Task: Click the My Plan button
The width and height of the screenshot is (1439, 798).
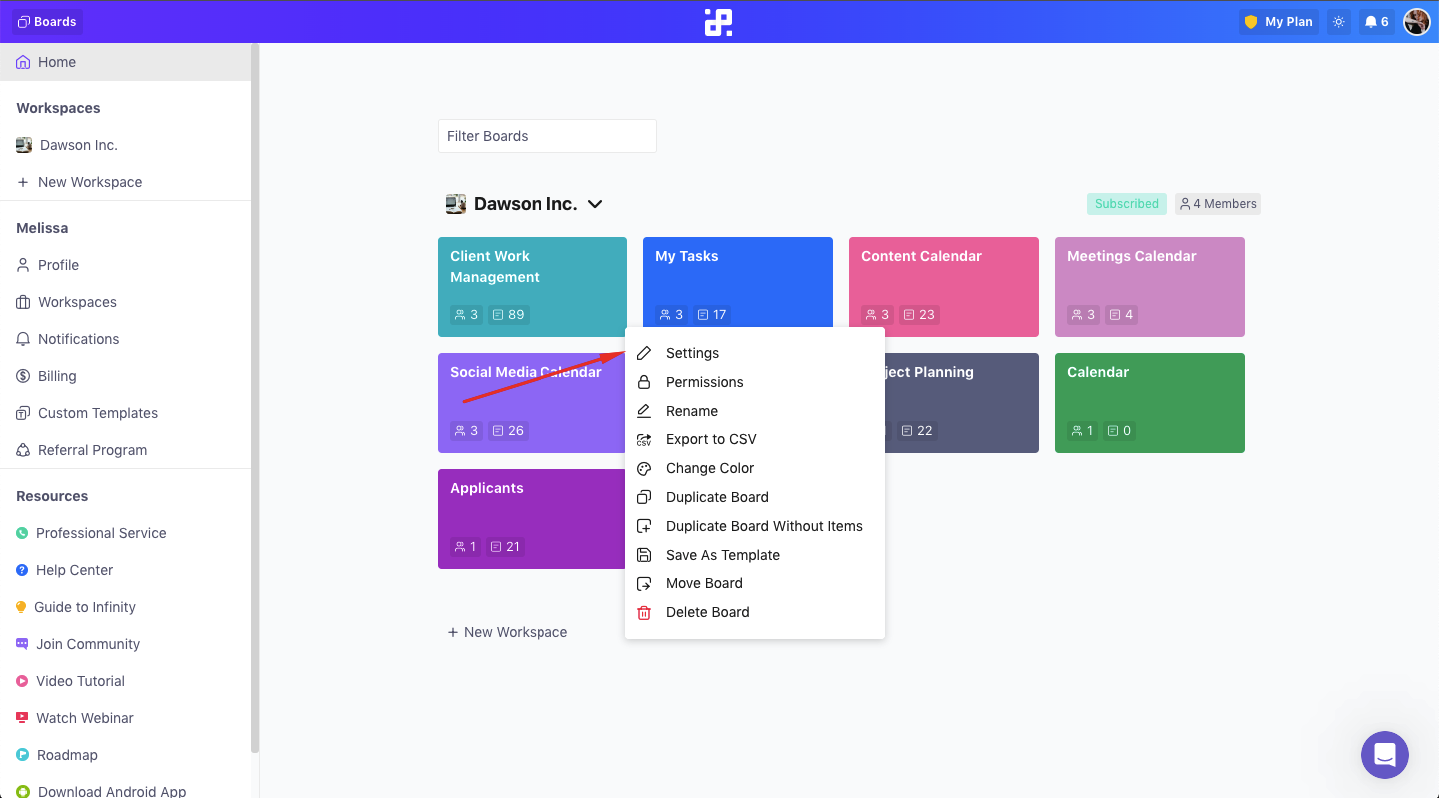Action: pyautogui.click(x=1278, y=22)
